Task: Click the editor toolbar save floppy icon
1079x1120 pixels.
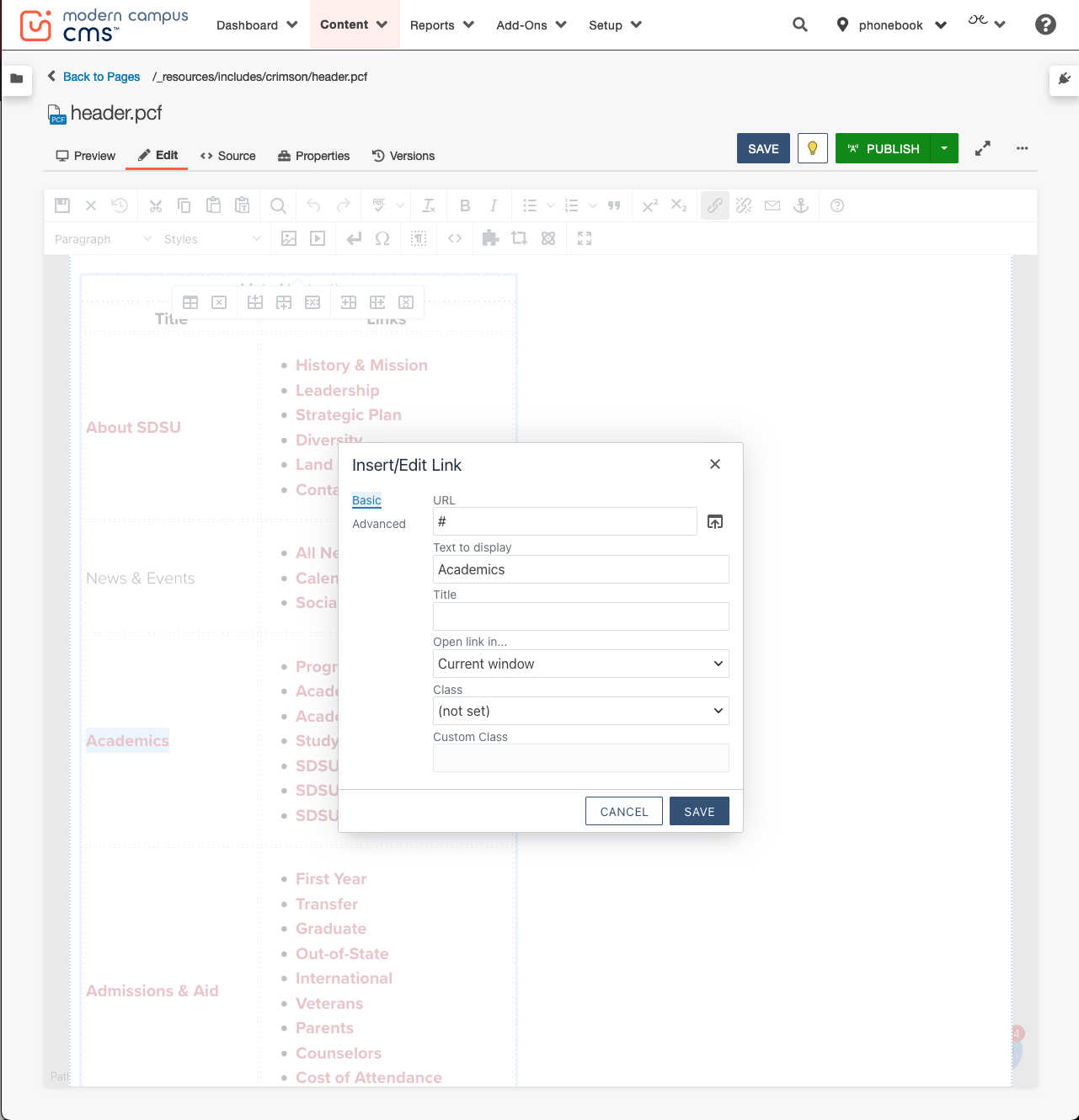Action: (62, 205)
